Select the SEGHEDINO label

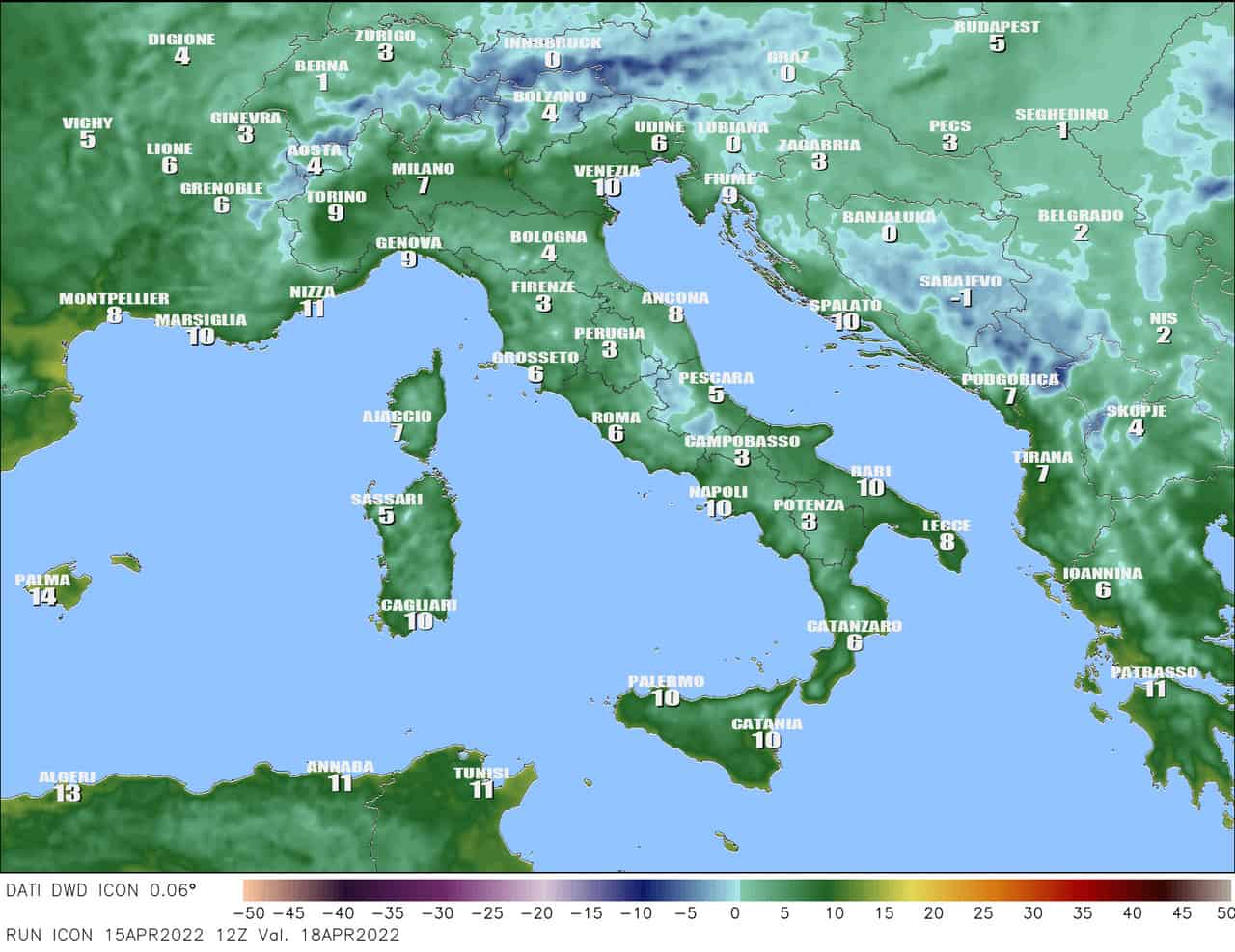(1061, 115)
